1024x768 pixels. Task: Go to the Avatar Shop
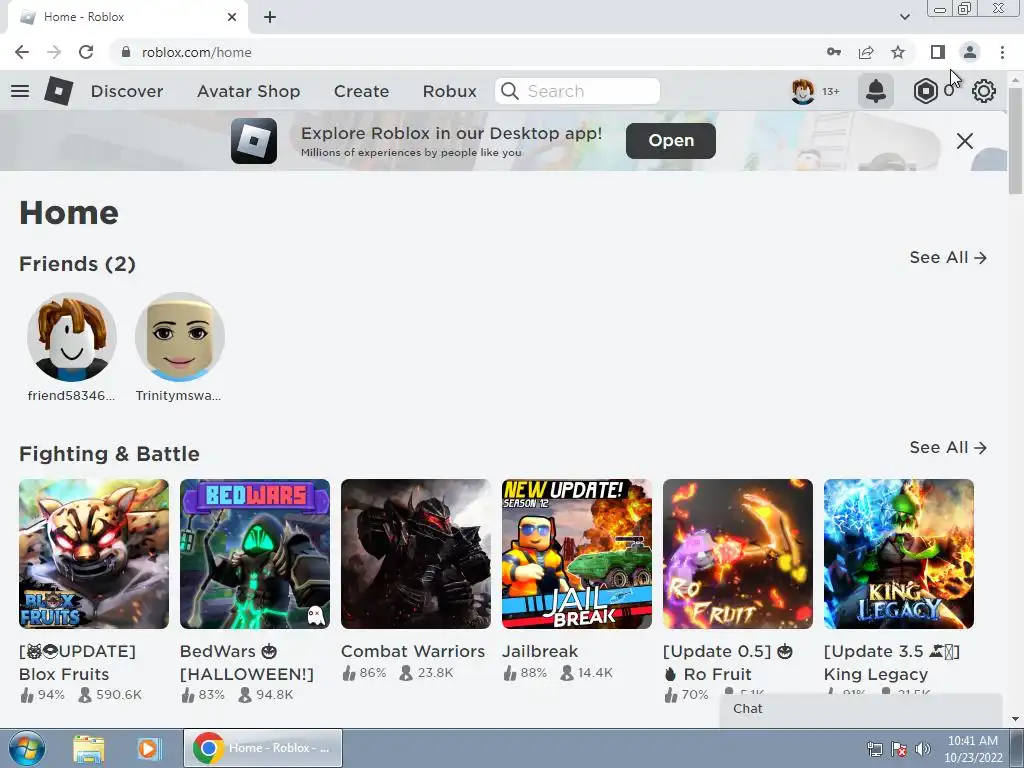pyautogui.click(x=248, y=91)
